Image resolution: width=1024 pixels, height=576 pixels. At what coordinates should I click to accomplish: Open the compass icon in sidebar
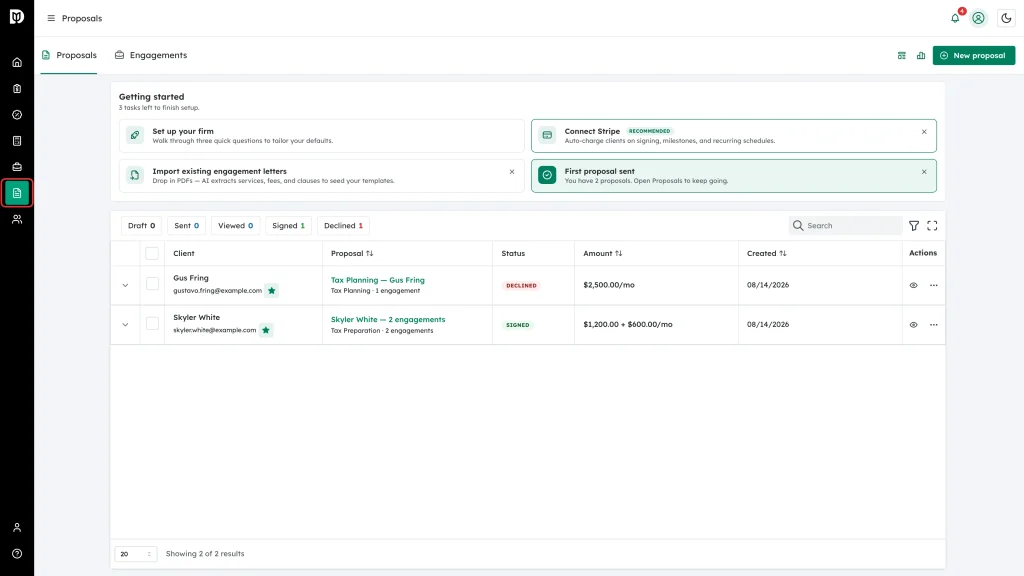point(17,115)
